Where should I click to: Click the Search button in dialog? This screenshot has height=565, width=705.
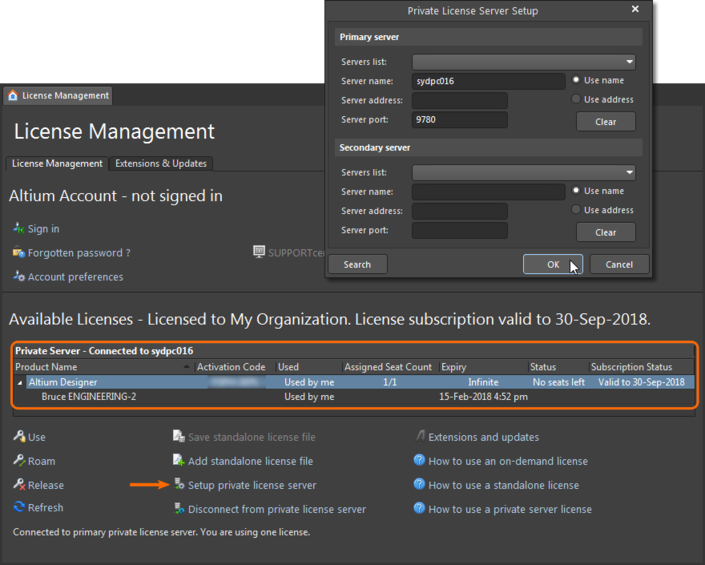pyautogui.click(x=357, y=264)
